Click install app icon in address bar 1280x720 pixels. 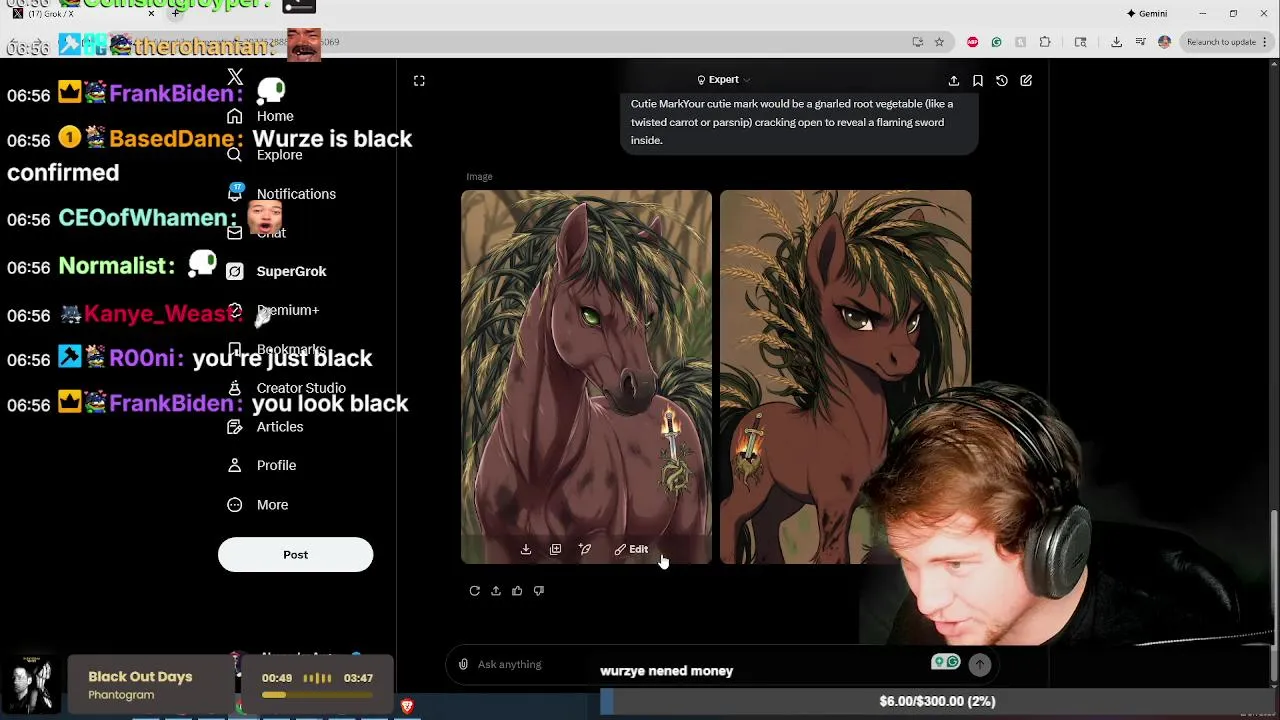tap(918, 42)
